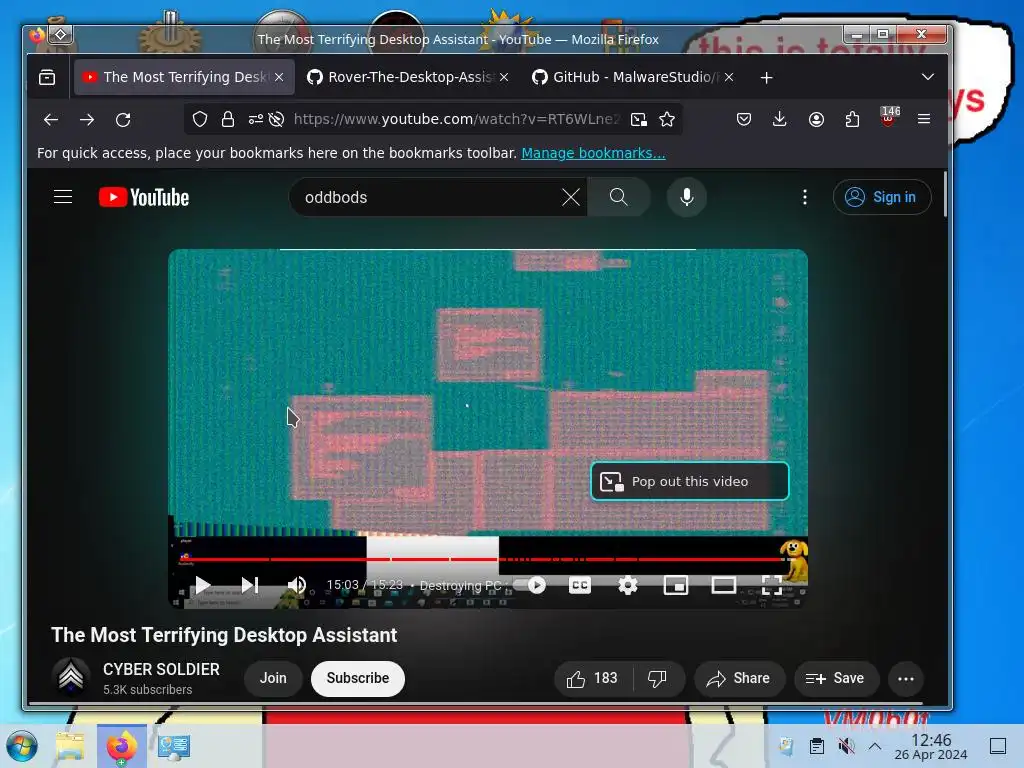The image size is (1024, 768).
Task: Open File Explorer from taskbar
Action: pos(70,746)
